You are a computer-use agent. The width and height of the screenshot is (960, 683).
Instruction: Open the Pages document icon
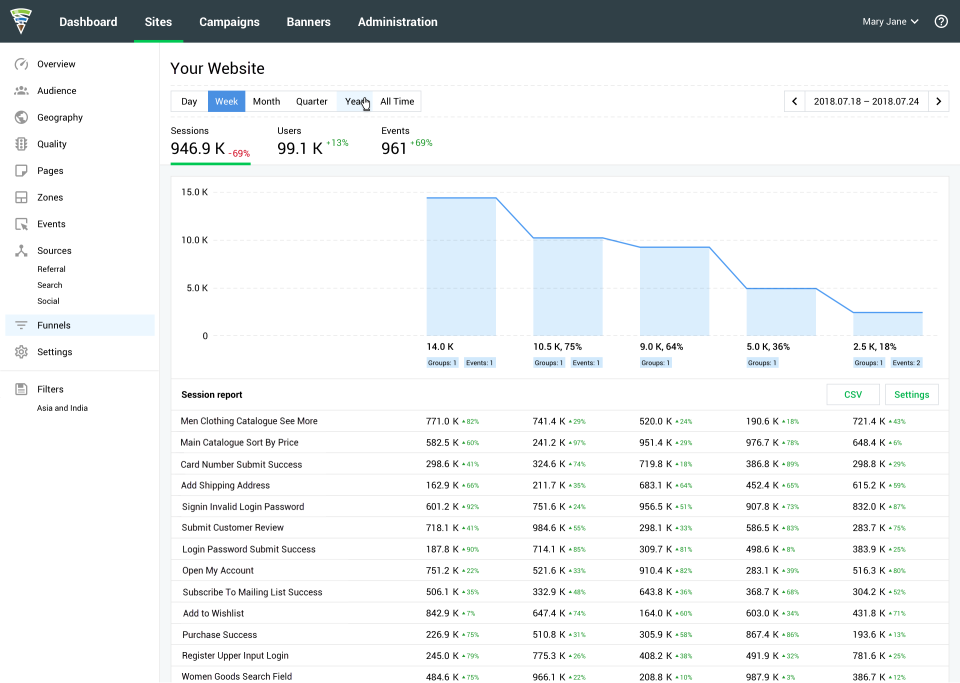(x=21, y=171)
